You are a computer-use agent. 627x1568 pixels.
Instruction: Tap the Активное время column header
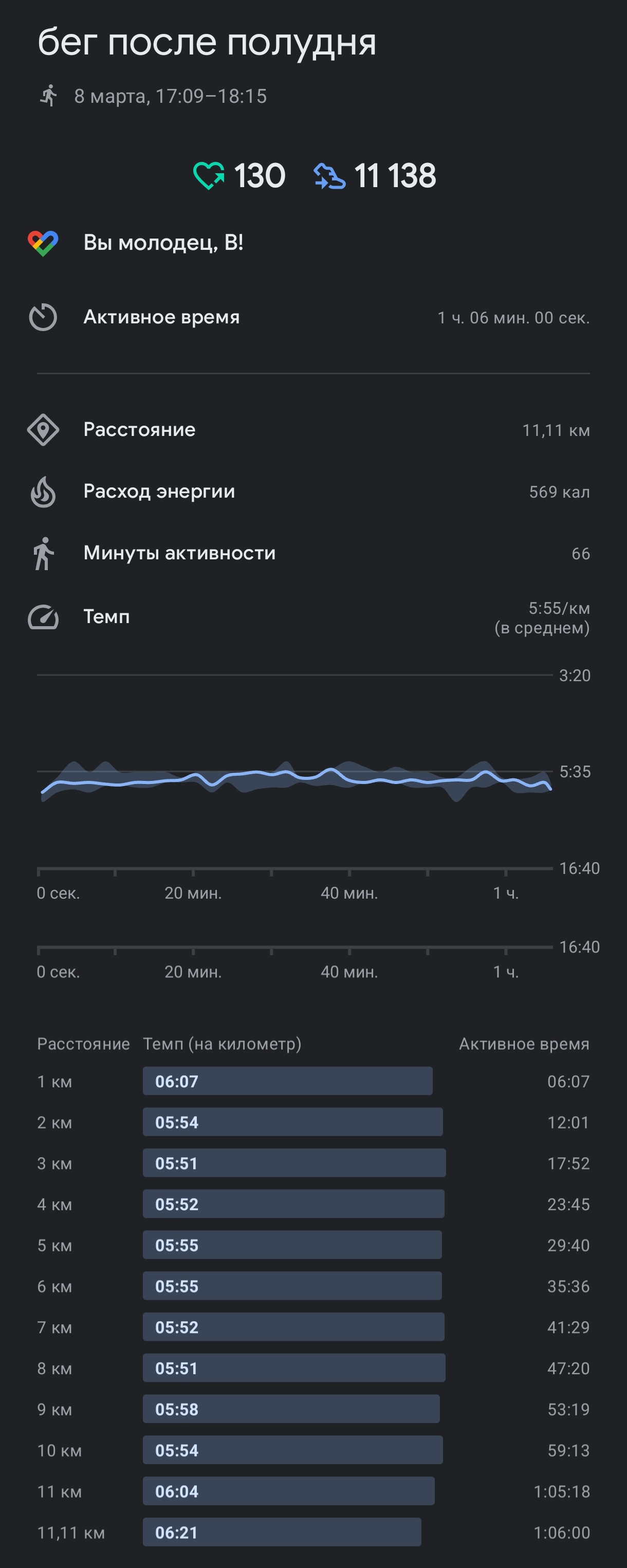524,1043
